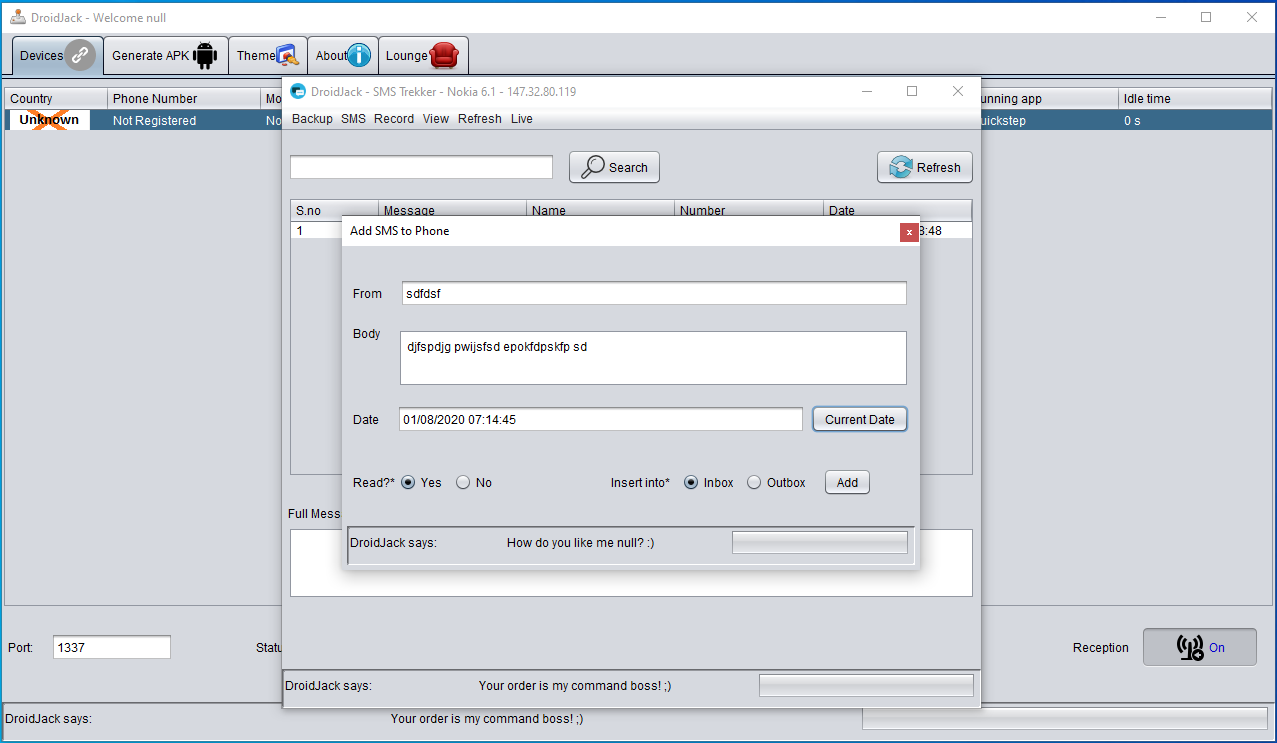Open the Backup menu in SMS Trekker
This screenshot has width=1277, height=743.
312,119
